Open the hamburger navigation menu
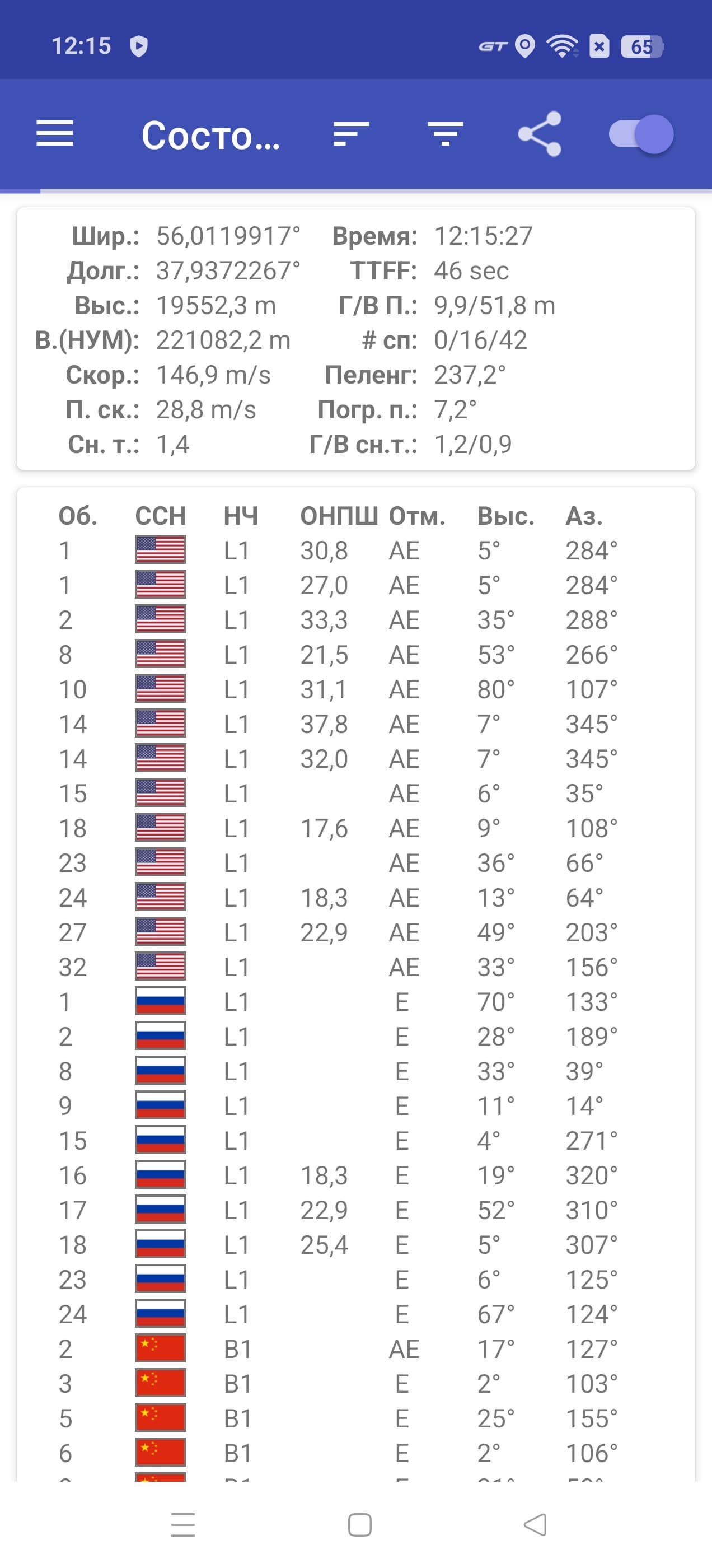The height and width of the screenshot is (1568, 712). pyautogui.click(x=55, y=134)
